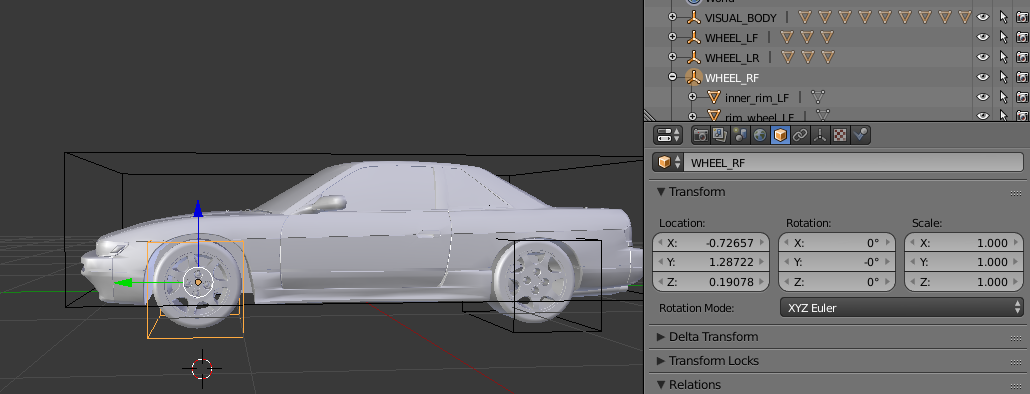Expand the Transform Locks panel
Viewport: 1030px width, 394px height.
tap(661, 361)
